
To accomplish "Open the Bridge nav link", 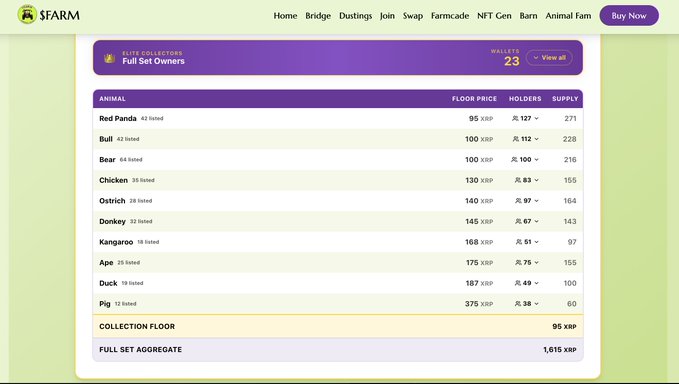I will [x=318, y=16].
